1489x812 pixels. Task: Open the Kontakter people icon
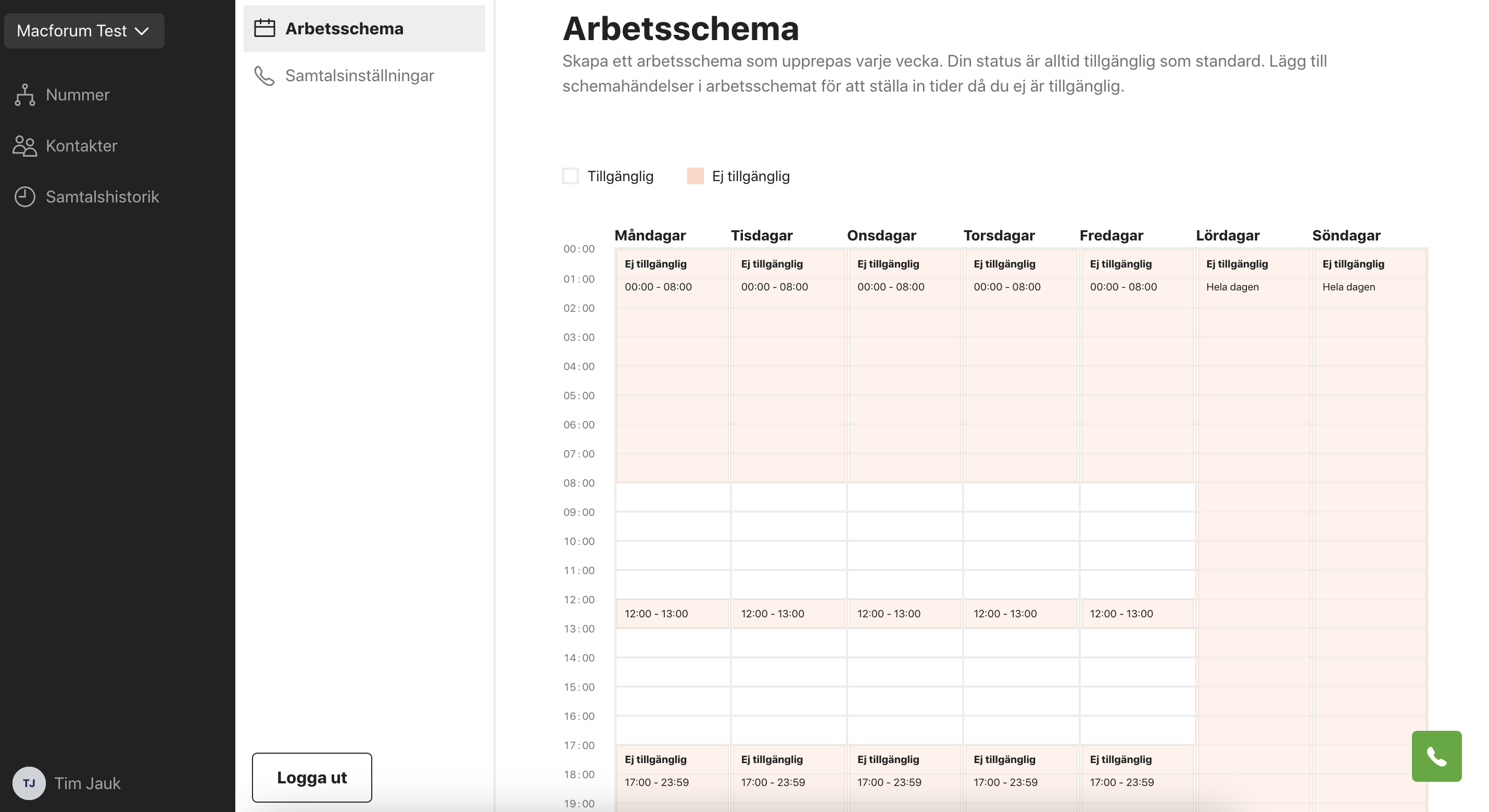point(25,146)
